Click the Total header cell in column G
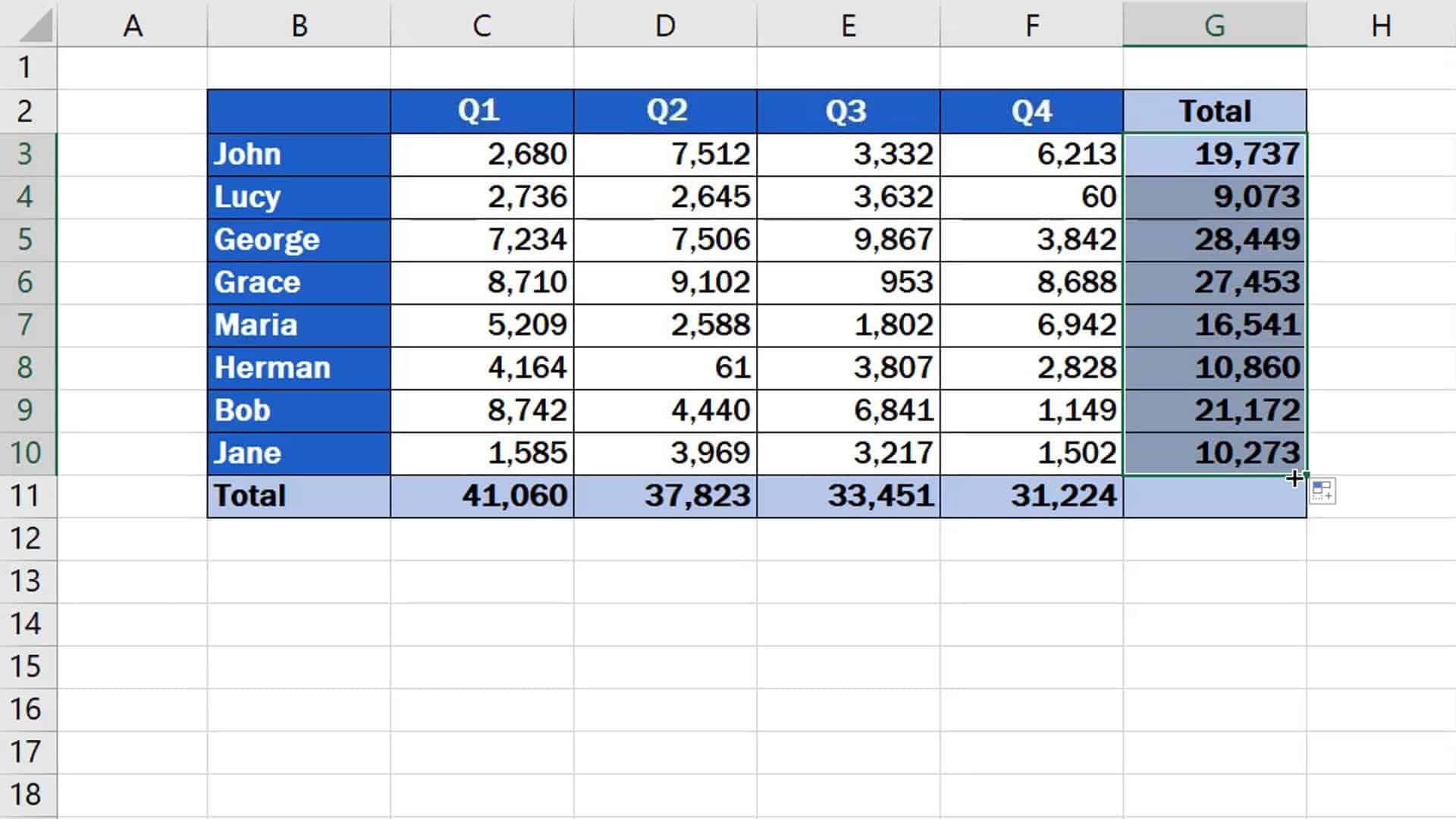Image resolution: width=1456 pixels, height=819 pixels. [x=1215, y=111]
